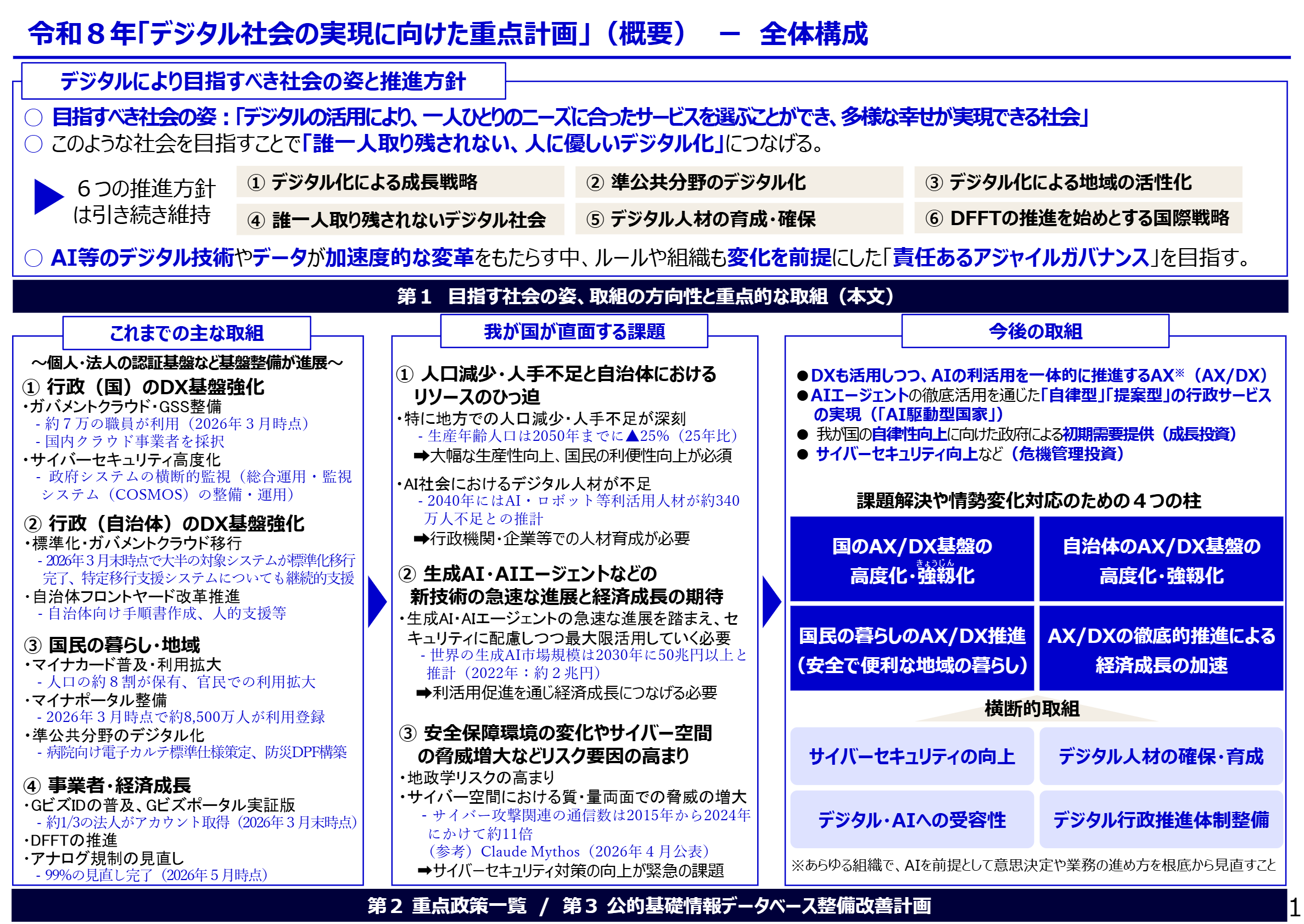The width and height of the screenshot is (1304, 924).
Task: Click the text '６つの推進方針 は引き続き維持'
Action: pos(144,201)
